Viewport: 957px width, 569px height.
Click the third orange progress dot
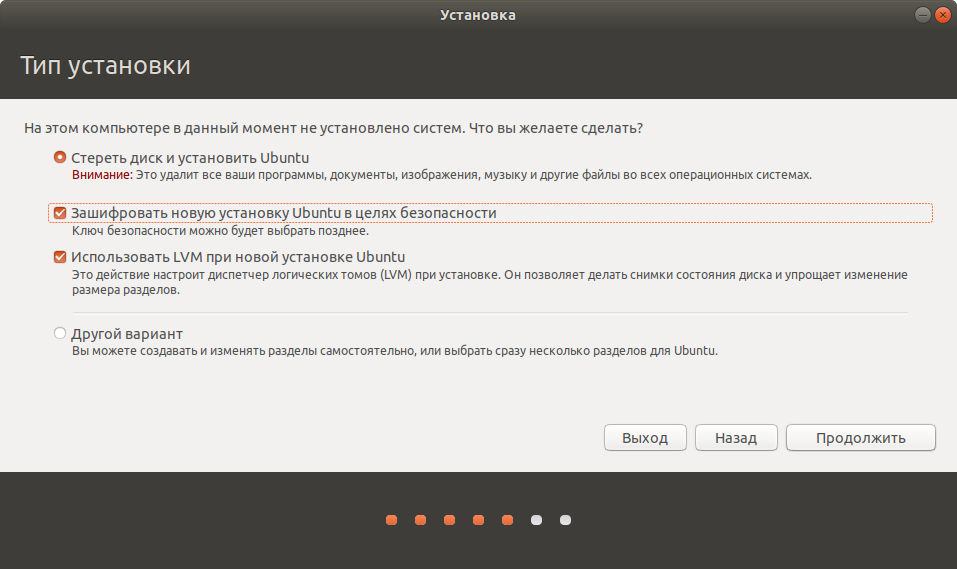pos(450,520)
